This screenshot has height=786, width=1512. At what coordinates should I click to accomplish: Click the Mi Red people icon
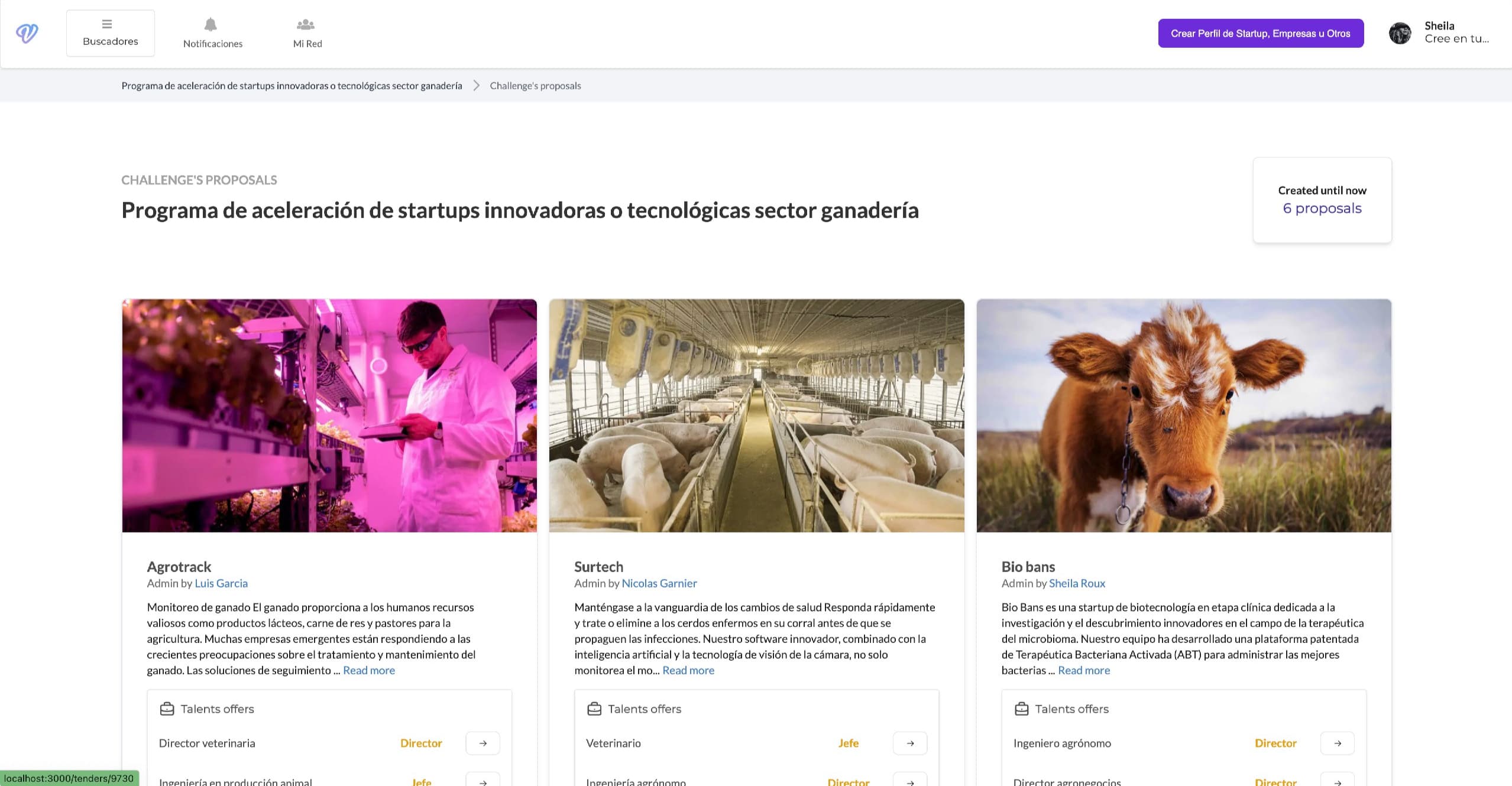click(306, 24)
